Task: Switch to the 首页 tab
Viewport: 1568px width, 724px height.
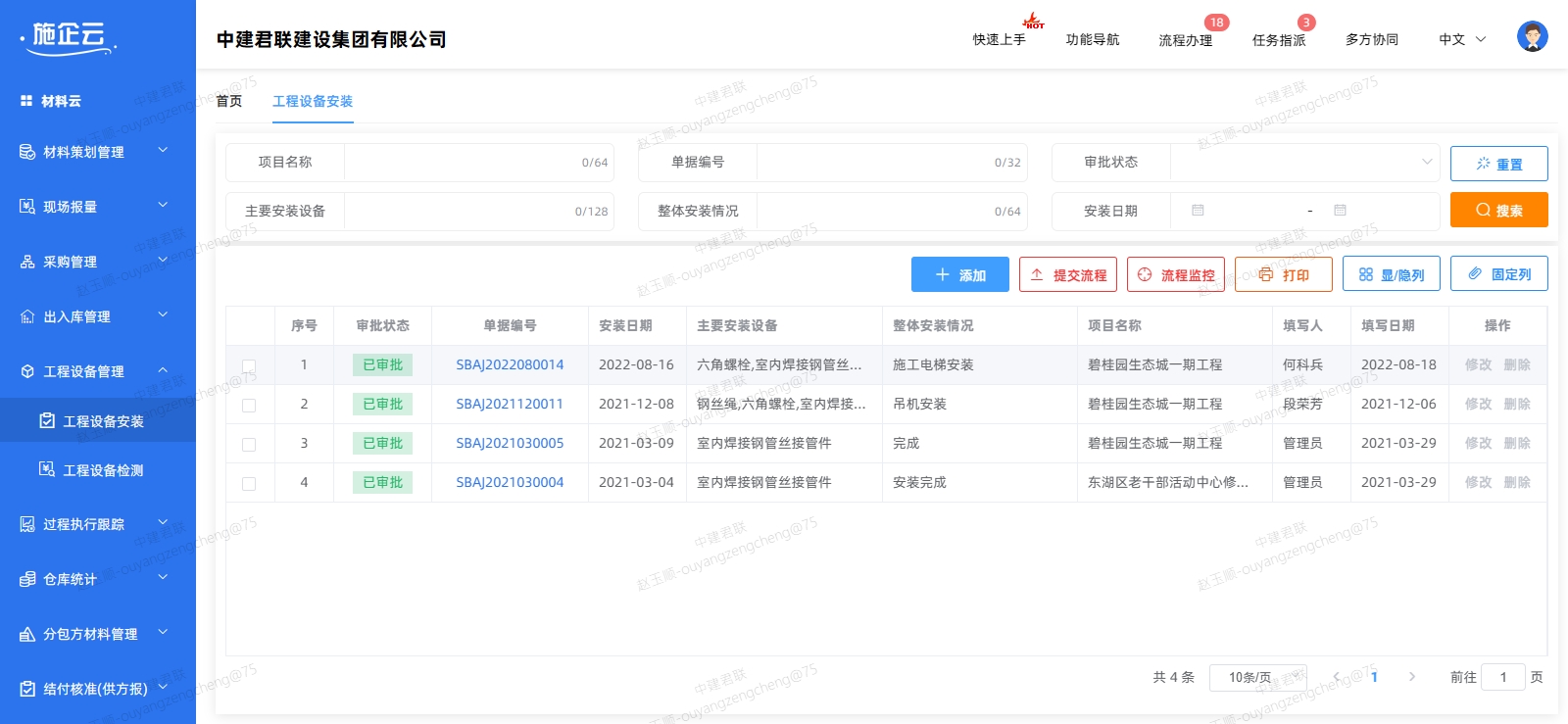Action: [x=229, y=101]
